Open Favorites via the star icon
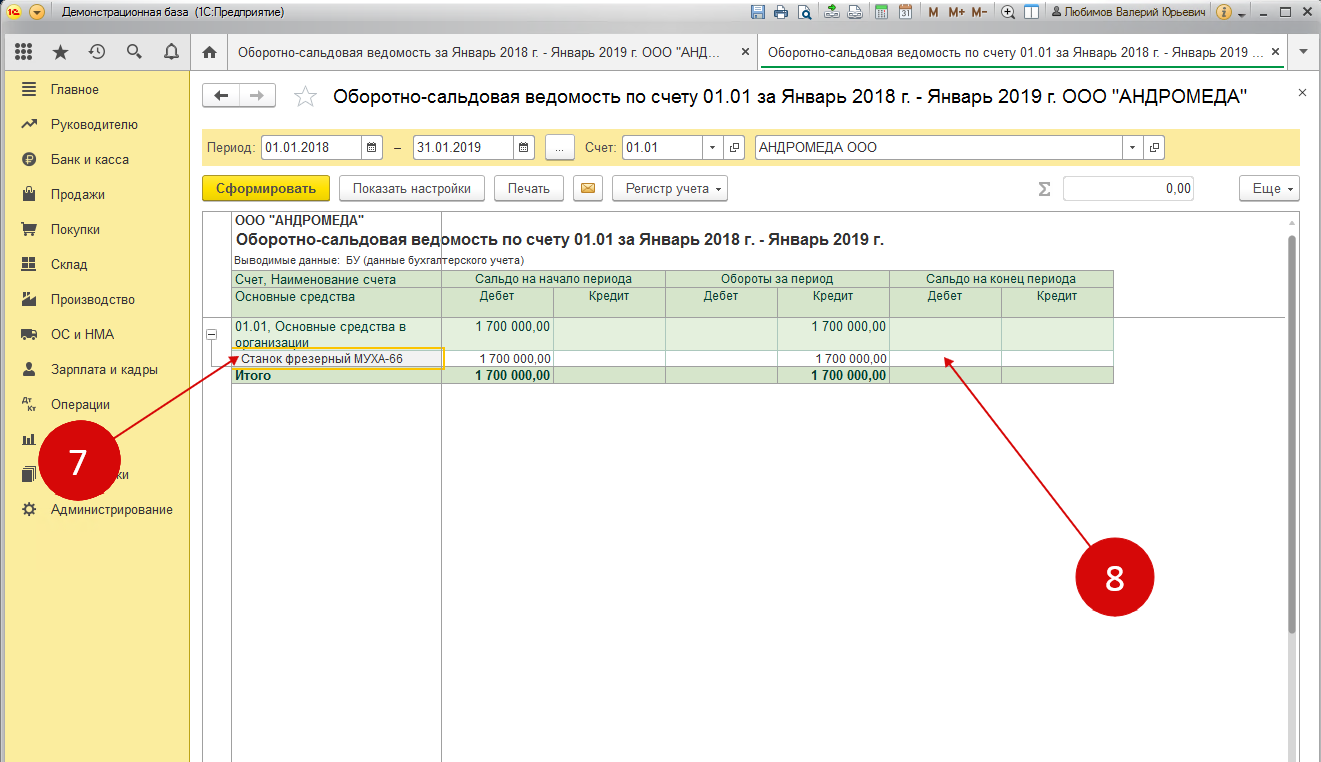 60,52
